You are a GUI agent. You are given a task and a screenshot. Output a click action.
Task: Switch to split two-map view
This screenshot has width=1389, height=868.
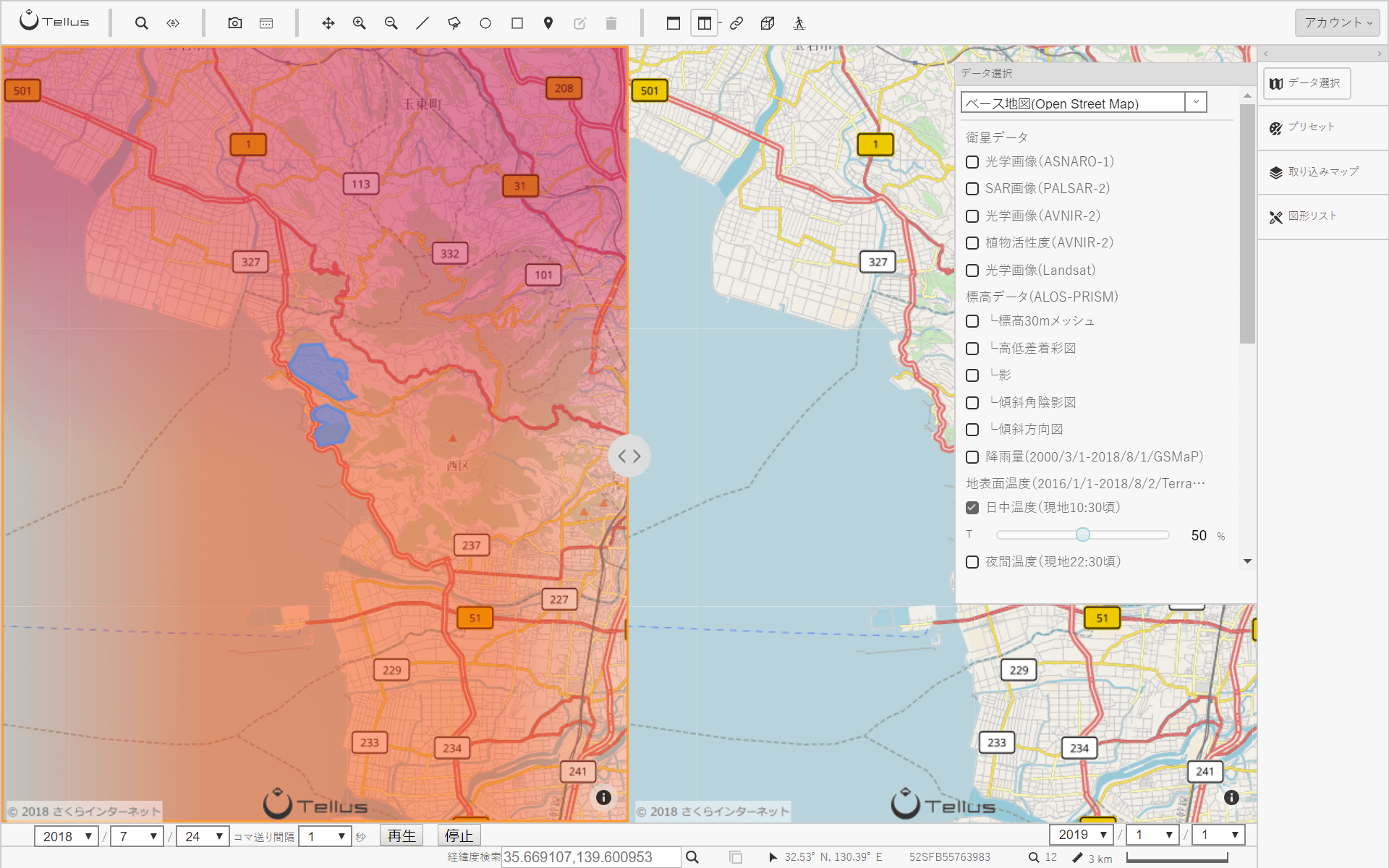click(705, 23)
